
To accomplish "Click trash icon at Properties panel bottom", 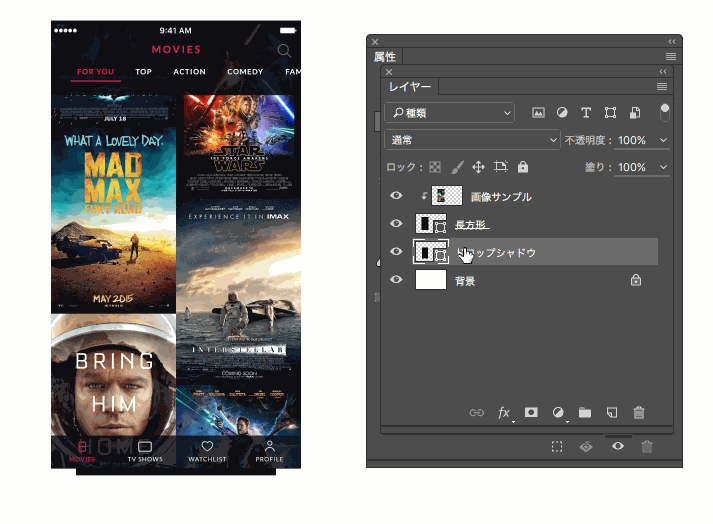I will (x=647, y=447).
